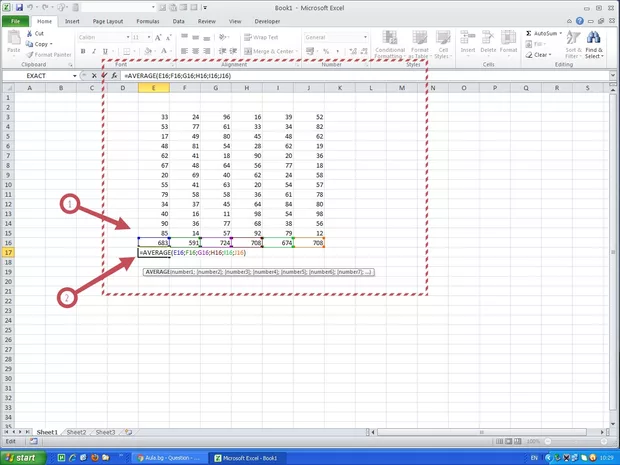The height and width of the screenshot is (465, 620).
Task: Click the Cut scissors icon
Action: tap(28, 33)
